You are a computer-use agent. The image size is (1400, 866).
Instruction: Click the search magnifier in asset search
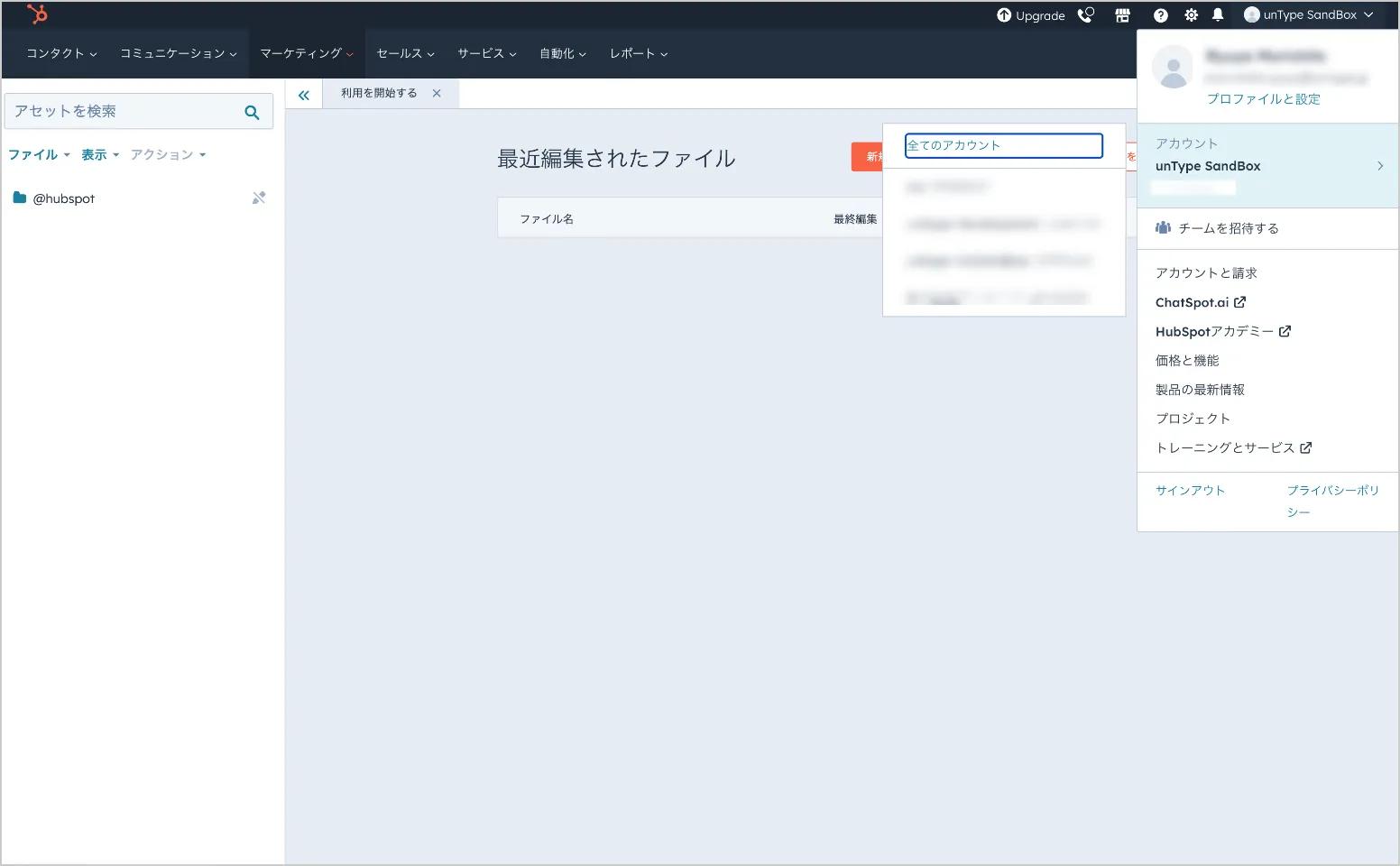coord(252,112)
